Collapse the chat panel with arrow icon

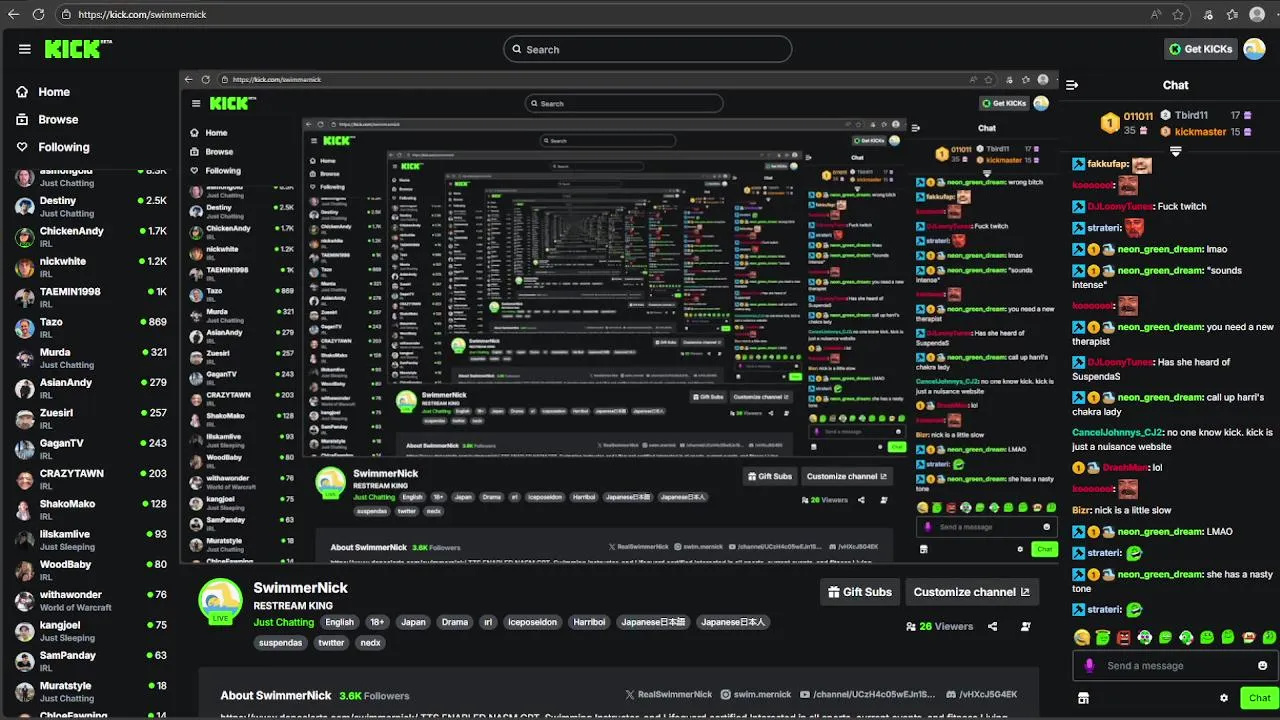(1072, 85)
